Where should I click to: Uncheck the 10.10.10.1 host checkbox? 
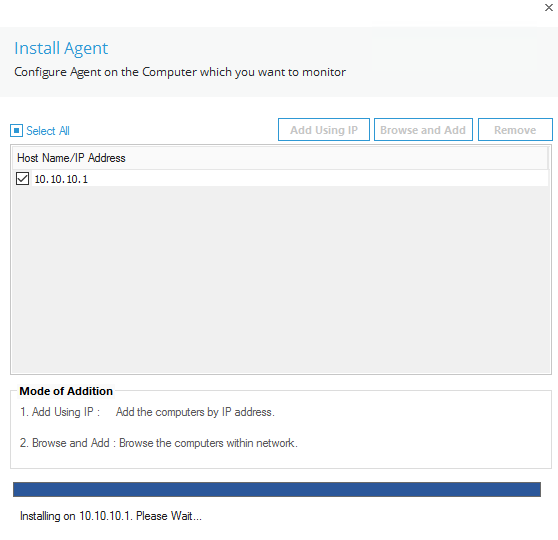click(x=22, y=179)
